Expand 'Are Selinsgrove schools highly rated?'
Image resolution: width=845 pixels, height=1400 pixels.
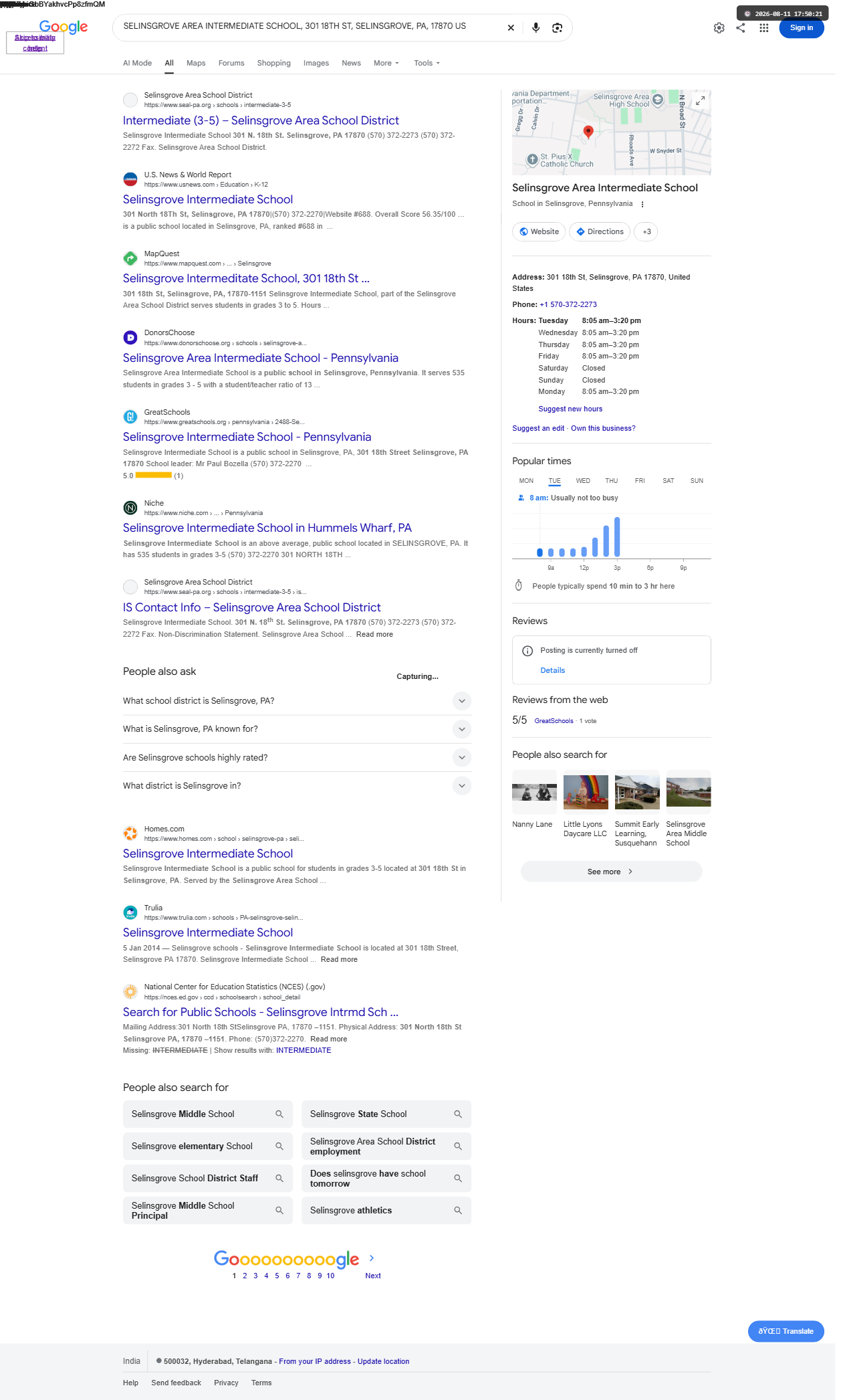(461, 758)
